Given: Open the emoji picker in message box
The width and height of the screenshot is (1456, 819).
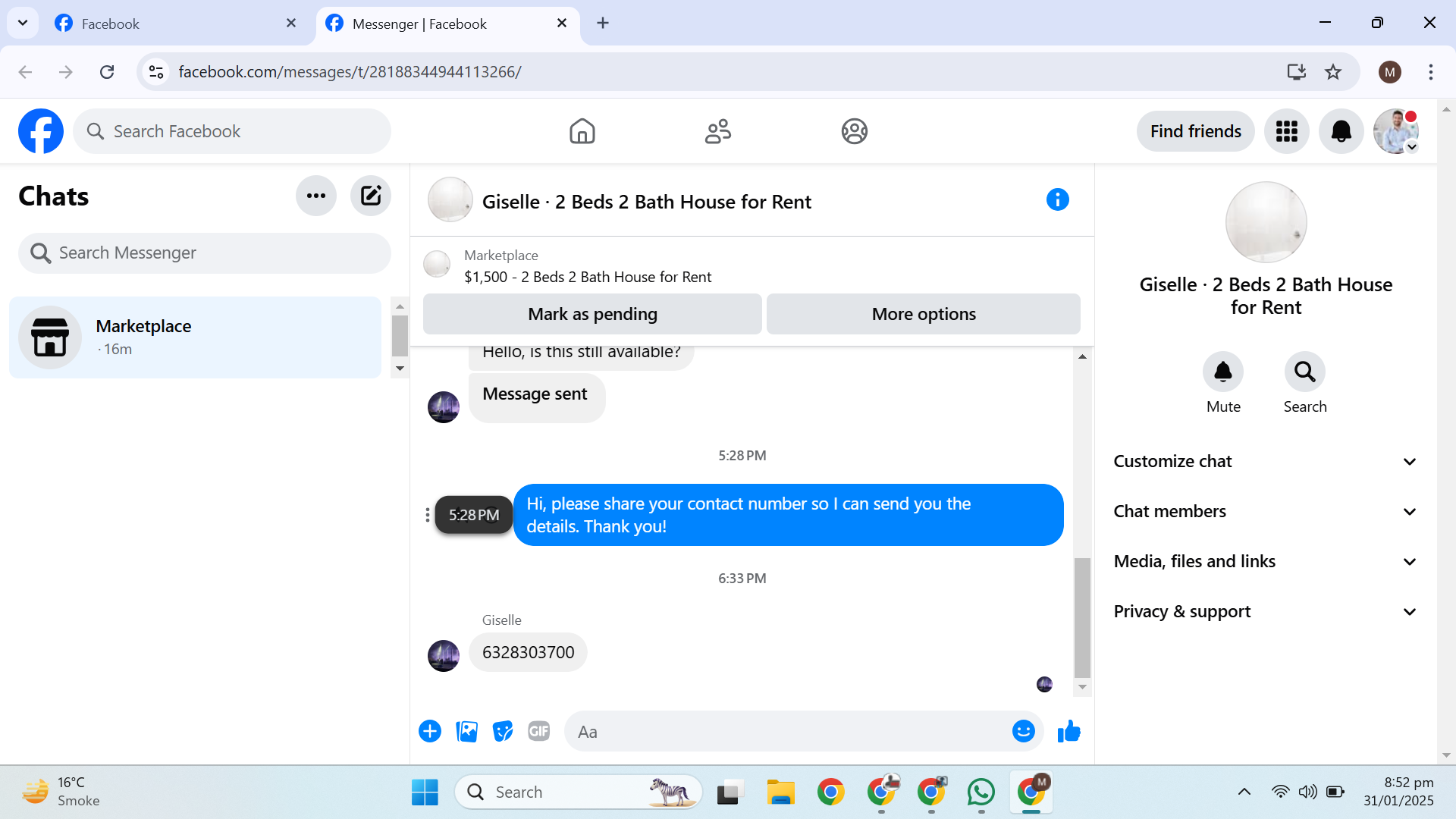Looking at the screenshot, I should tap(1024, 731).
